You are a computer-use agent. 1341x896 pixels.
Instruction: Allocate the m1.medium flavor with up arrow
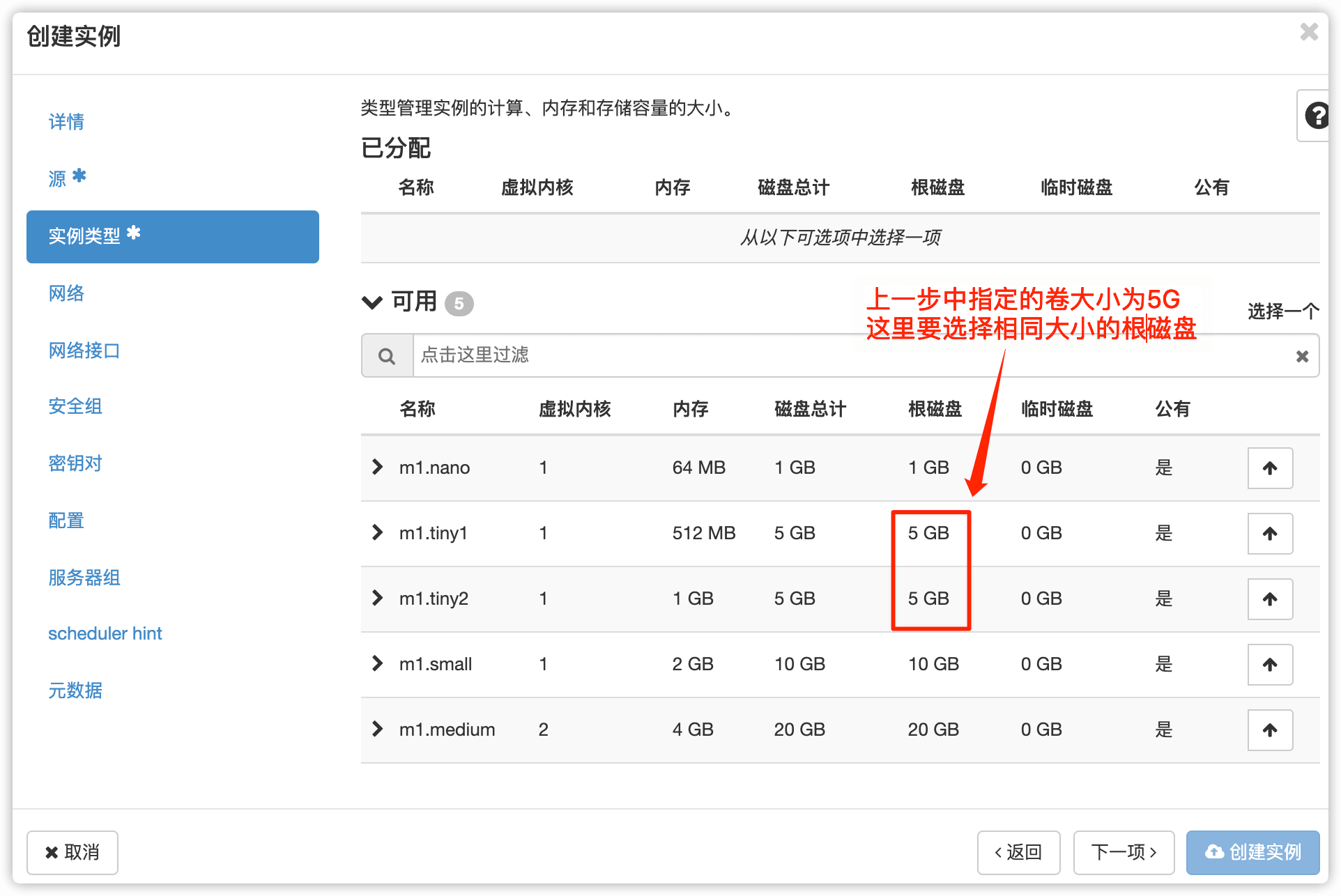click(1270, 729)
